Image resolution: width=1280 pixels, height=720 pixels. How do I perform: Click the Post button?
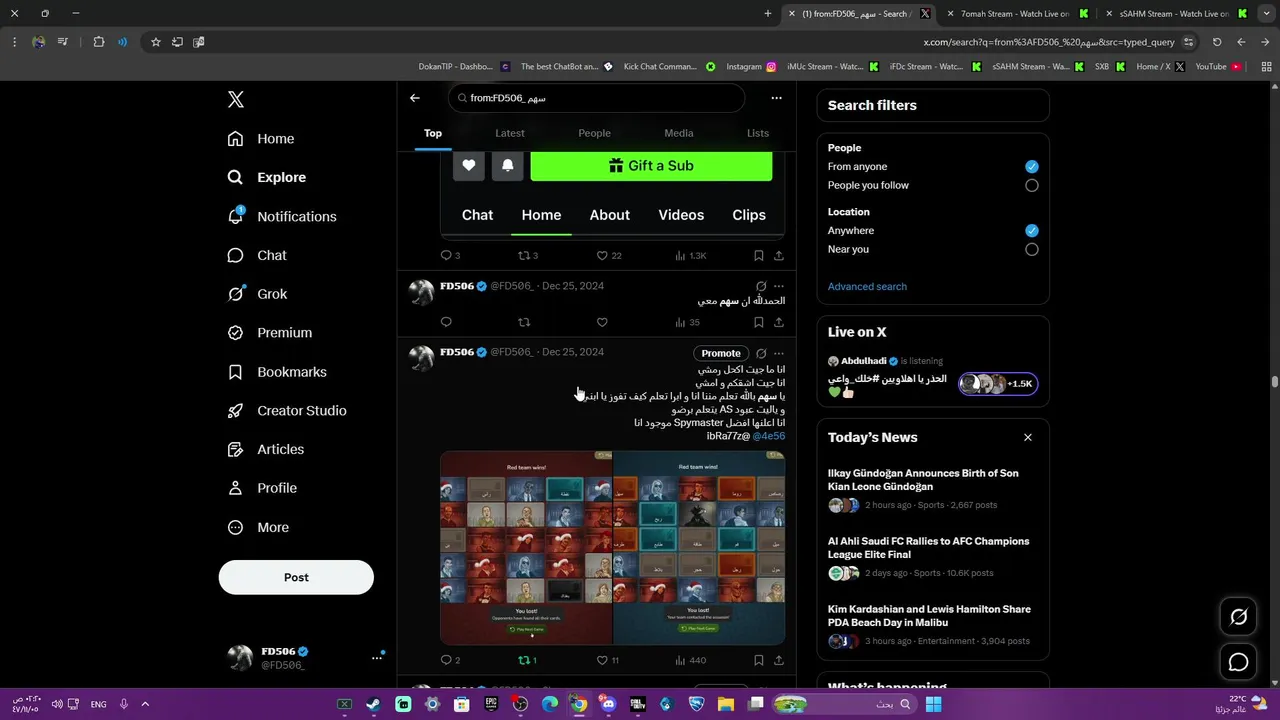click(296, 577)
